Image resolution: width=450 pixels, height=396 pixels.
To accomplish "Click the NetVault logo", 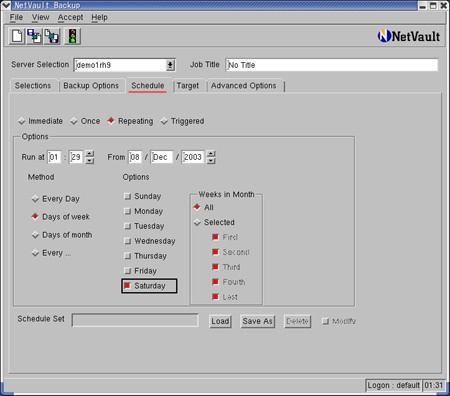I will [409, 36].
